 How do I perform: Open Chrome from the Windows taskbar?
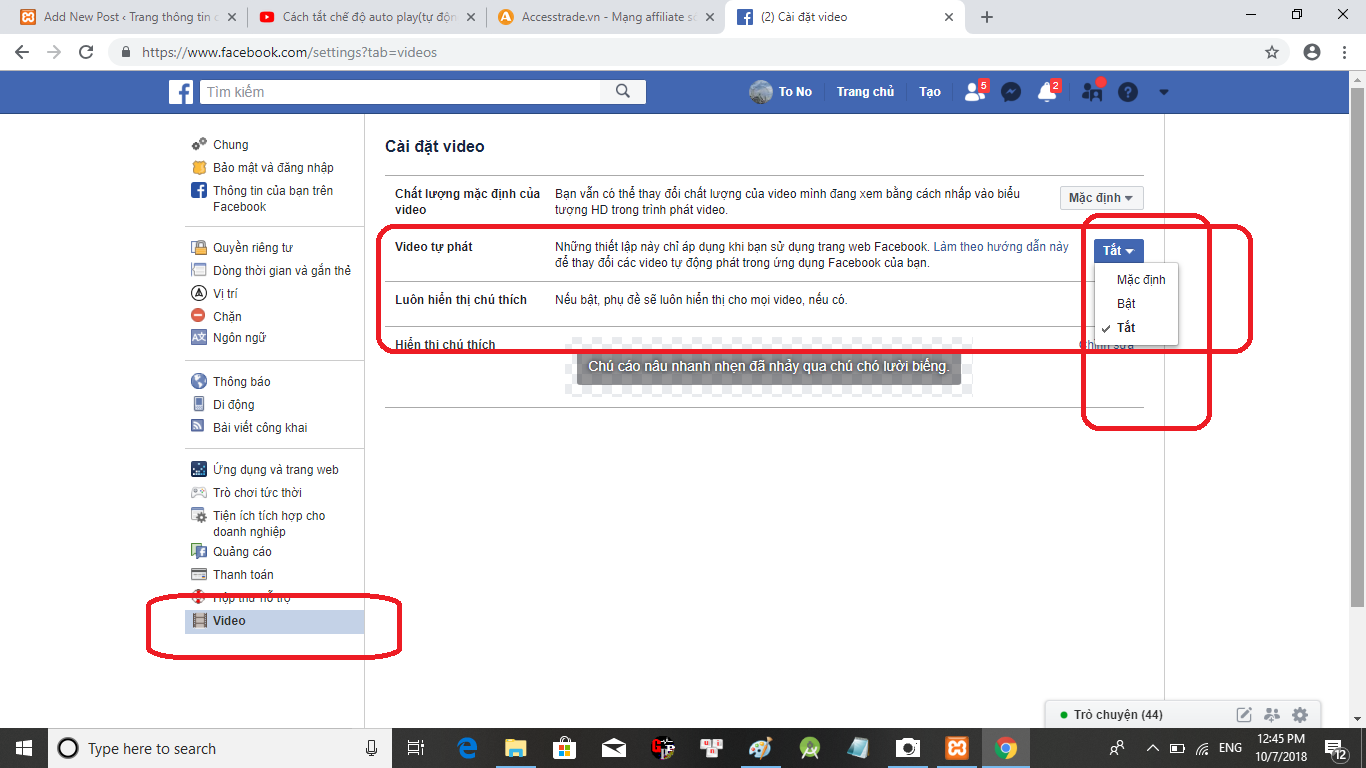coord(1006,748)
